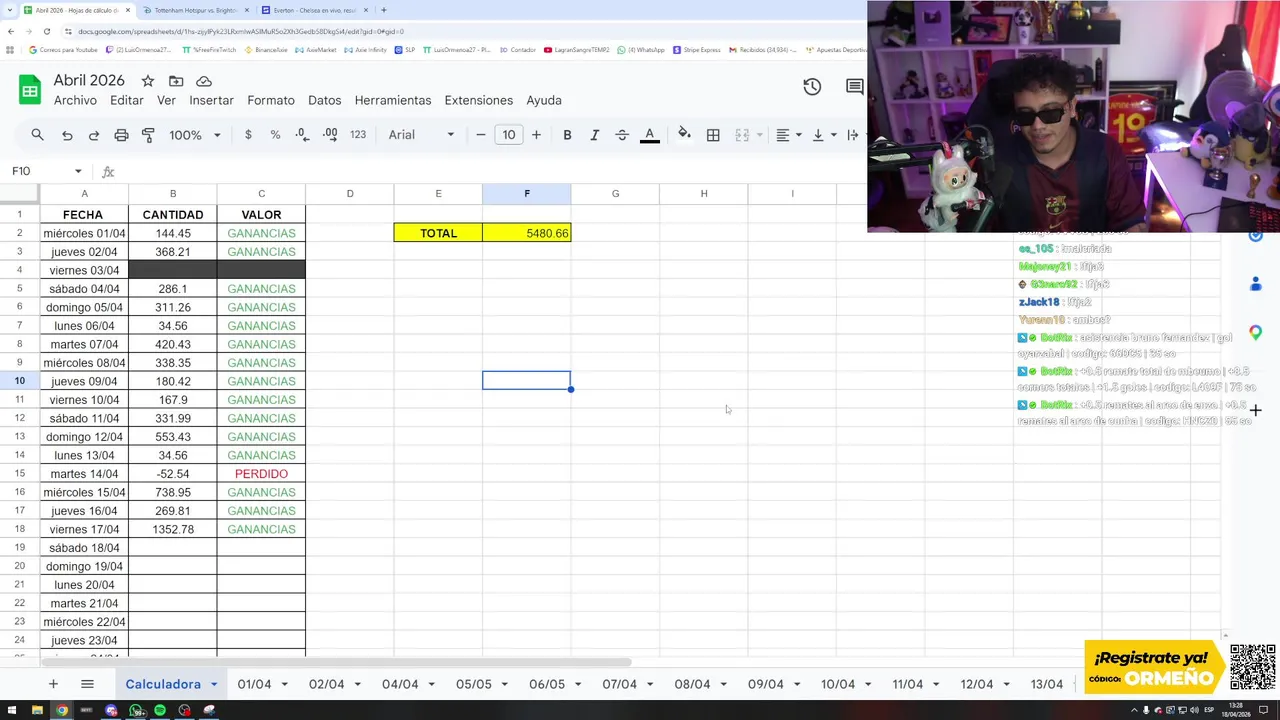Open Calculadora sheet tab menu arrow
The image size is (1280, 720).
click(x=214, y=685)
